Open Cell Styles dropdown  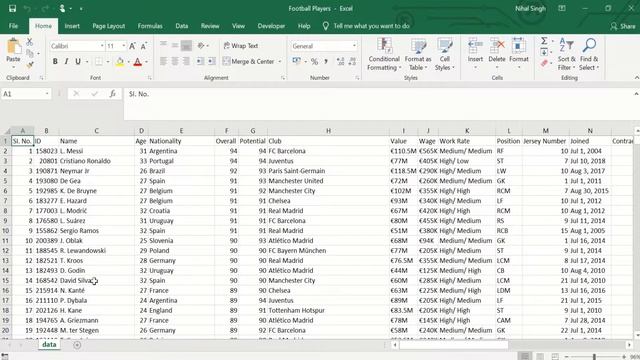tap(444, 54)
